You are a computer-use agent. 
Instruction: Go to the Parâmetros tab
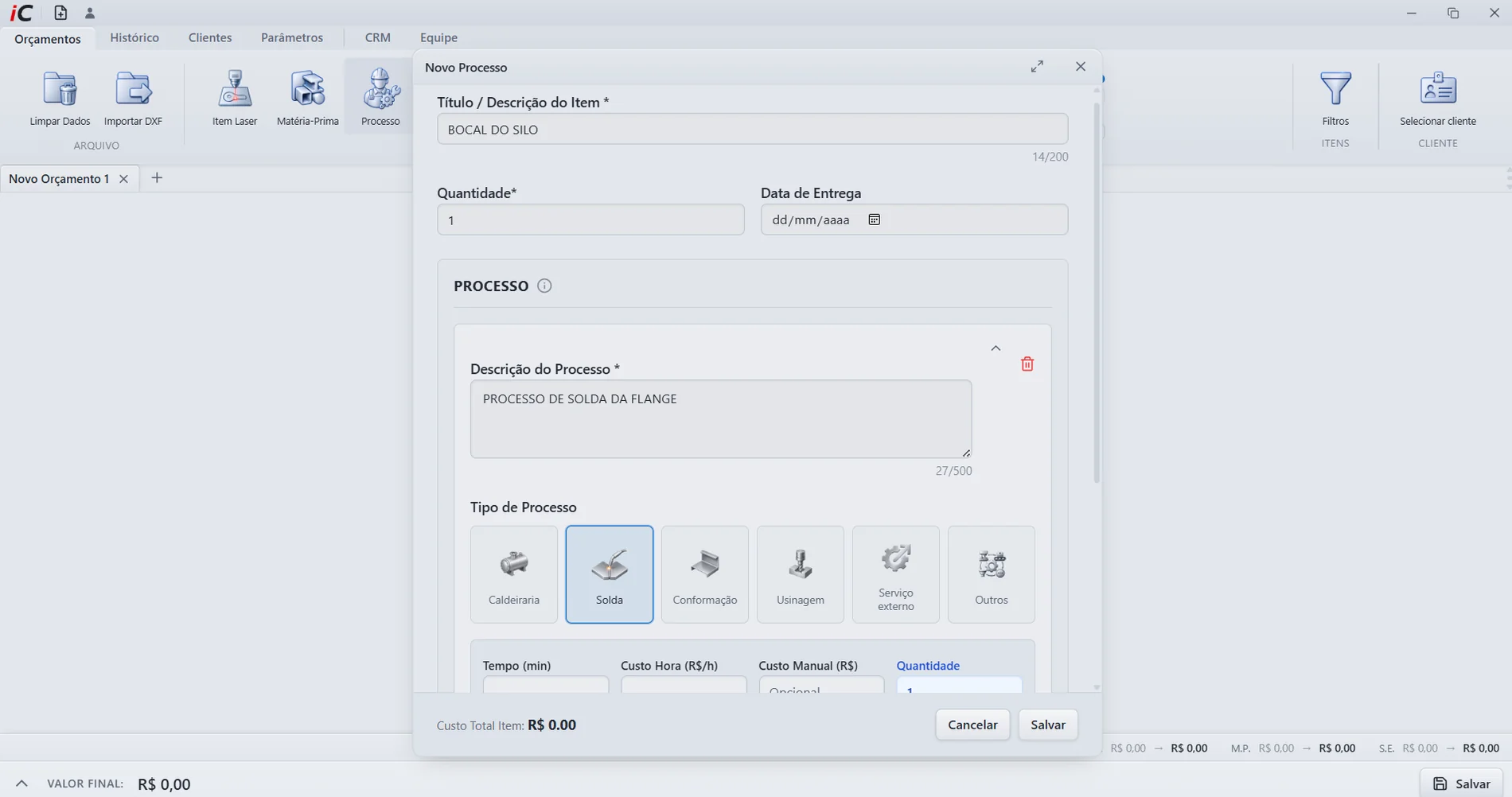pos(292,37)
